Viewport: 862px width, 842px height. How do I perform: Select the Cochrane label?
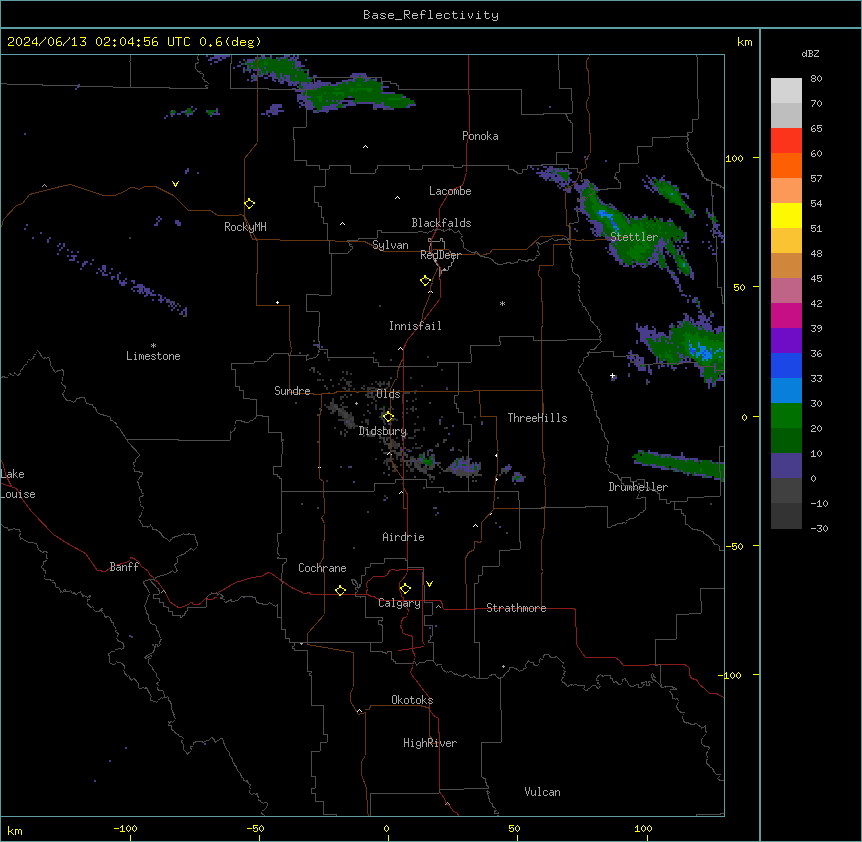(322, 568)
